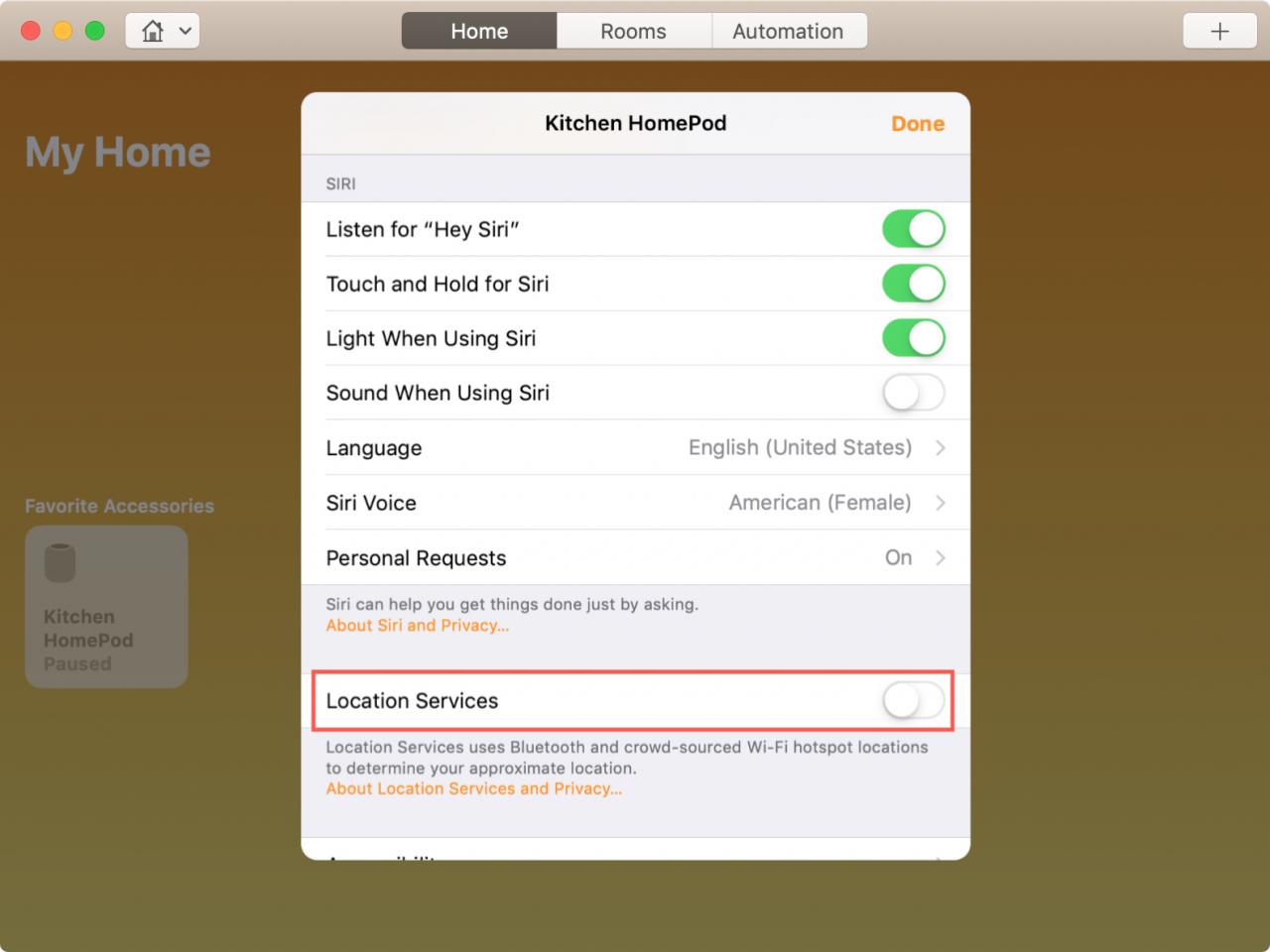The height and width of the screenshot is (952, 1270).
Task: Open Siri Voice options
Action: coord(635,503)
